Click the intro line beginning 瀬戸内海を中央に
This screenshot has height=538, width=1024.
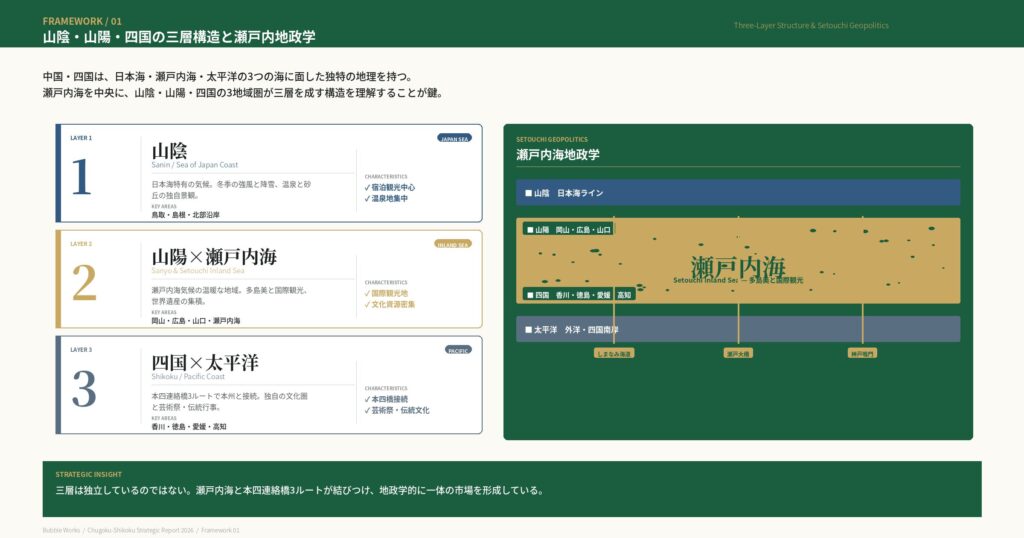pyautogui.click(x=245, y=93)
